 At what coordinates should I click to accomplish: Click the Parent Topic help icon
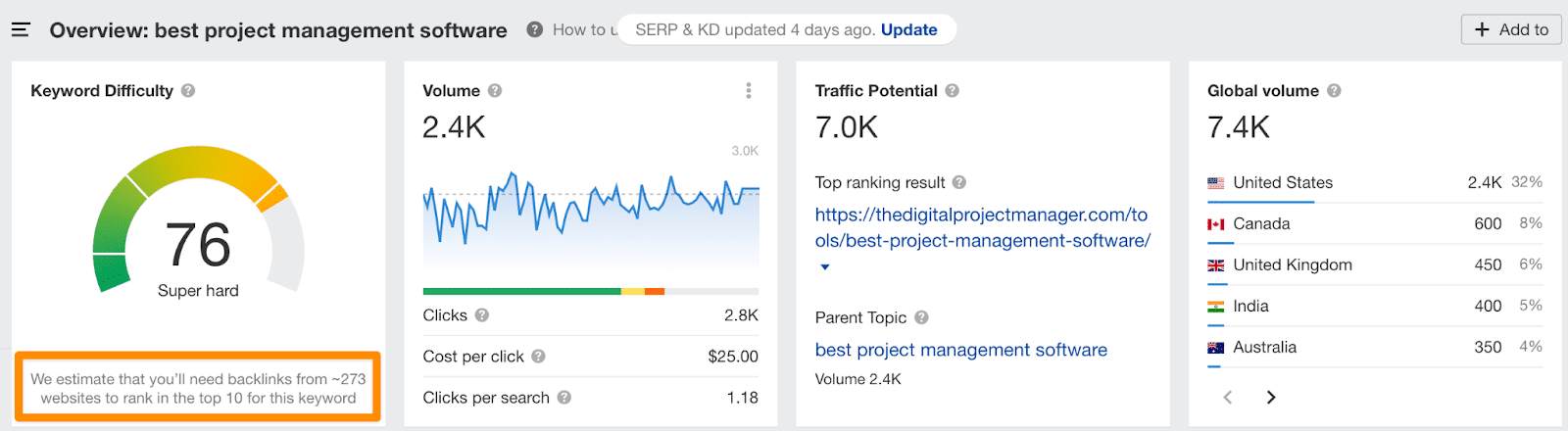click(921, 317)
